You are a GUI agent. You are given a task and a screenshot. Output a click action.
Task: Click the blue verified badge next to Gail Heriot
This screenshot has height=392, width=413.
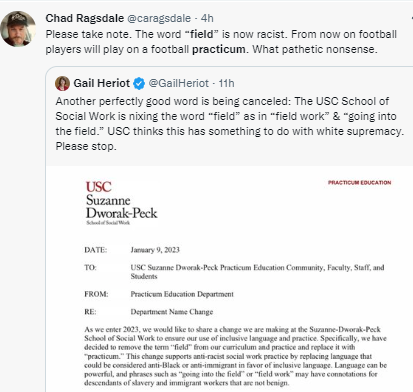click(139, 84)
